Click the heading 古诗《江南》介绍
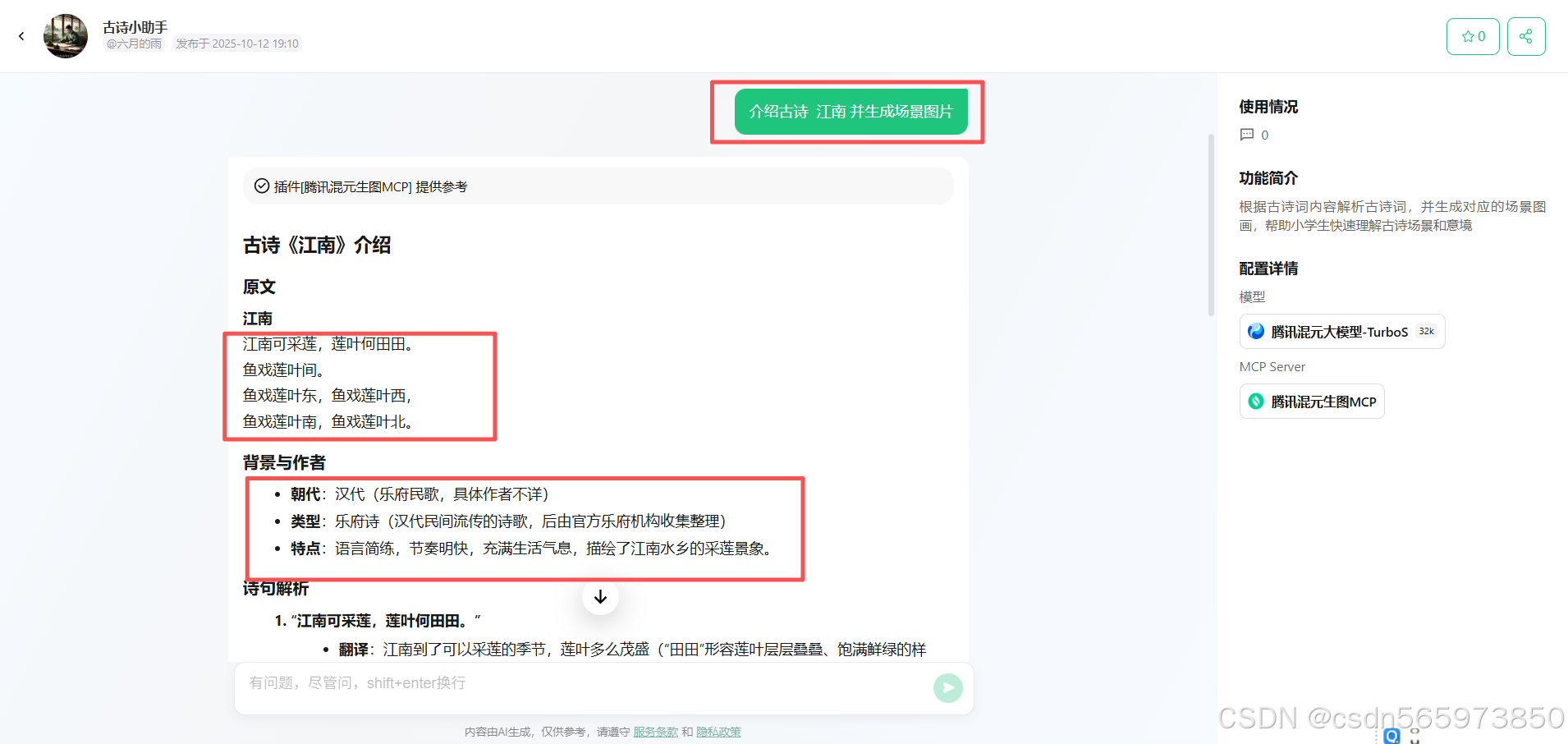Image resolution: width=1568 pixels, height=744 pixels. pyautogui.click(x=317, y=246)
